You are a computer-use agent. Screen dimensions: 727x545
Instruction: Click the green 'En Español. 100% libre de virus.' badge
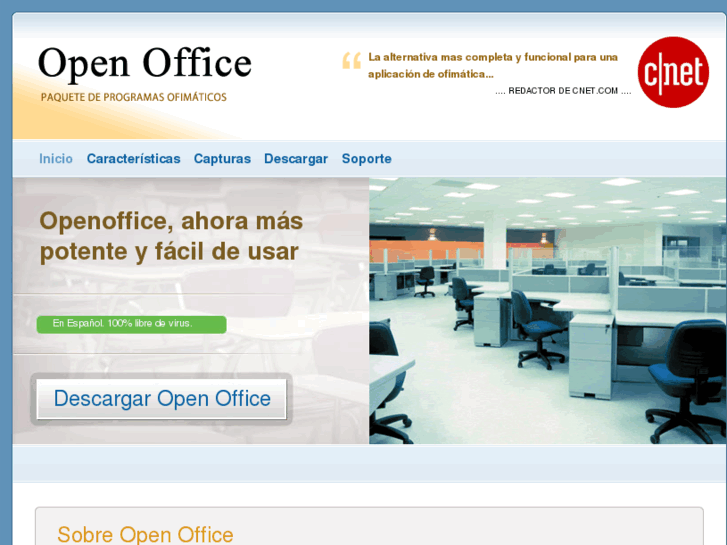pos(132,324)
